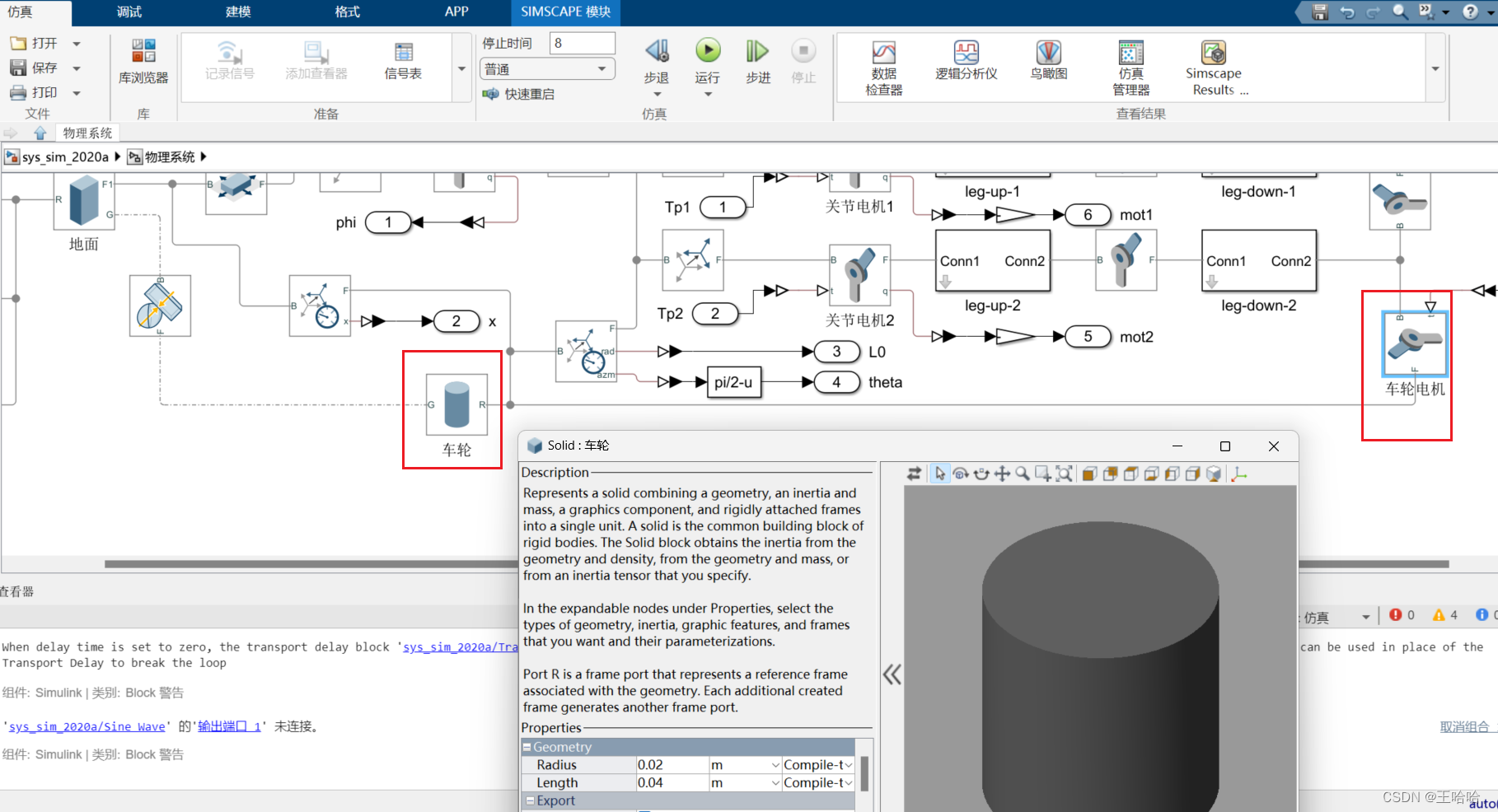Click the save icon in top-right quick bar

[1320, 12]
